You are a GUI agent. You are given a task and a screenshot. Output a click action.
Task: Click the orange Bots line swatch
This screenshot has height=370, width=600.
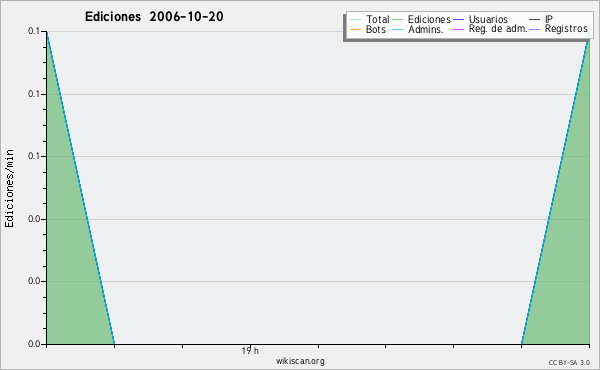point(355,29)
